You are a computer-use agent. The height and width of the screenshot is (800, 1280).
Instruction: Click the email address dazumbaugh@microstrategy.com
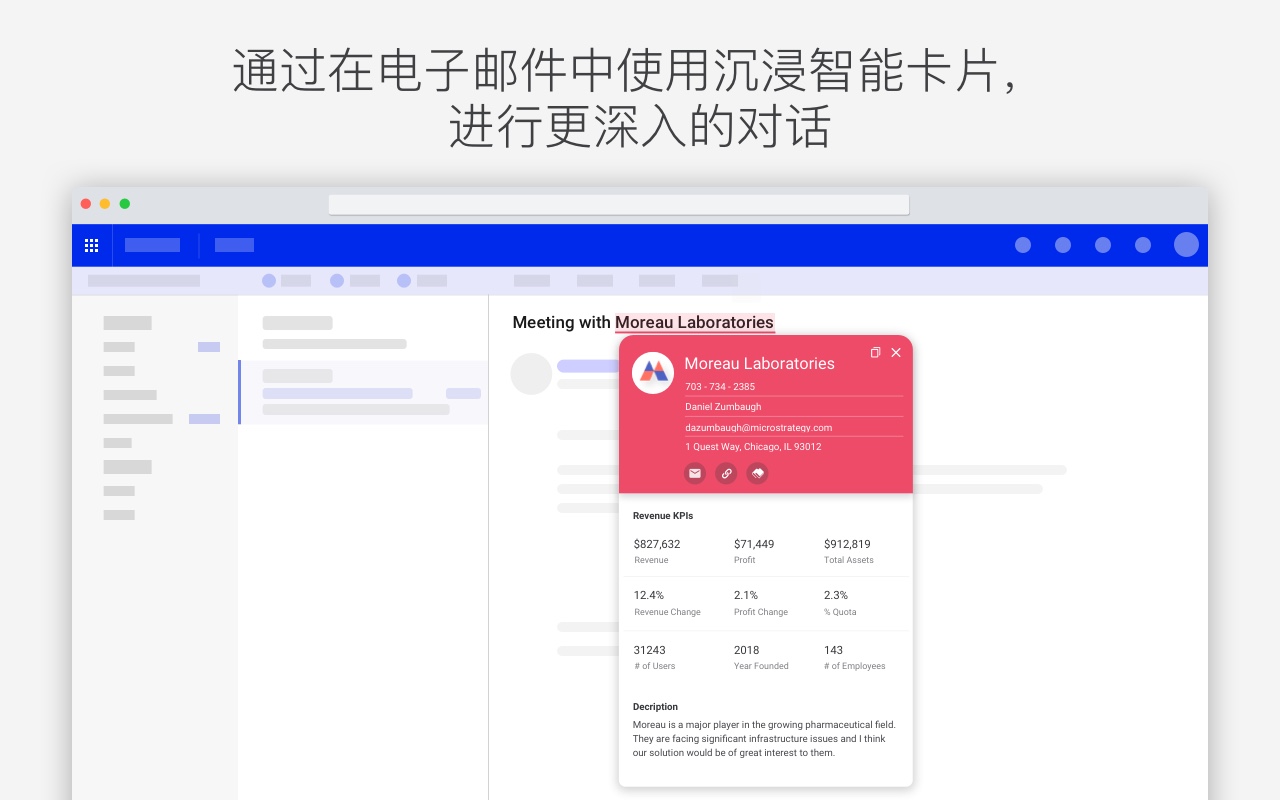pyautogui.click(x=758, y=427)
